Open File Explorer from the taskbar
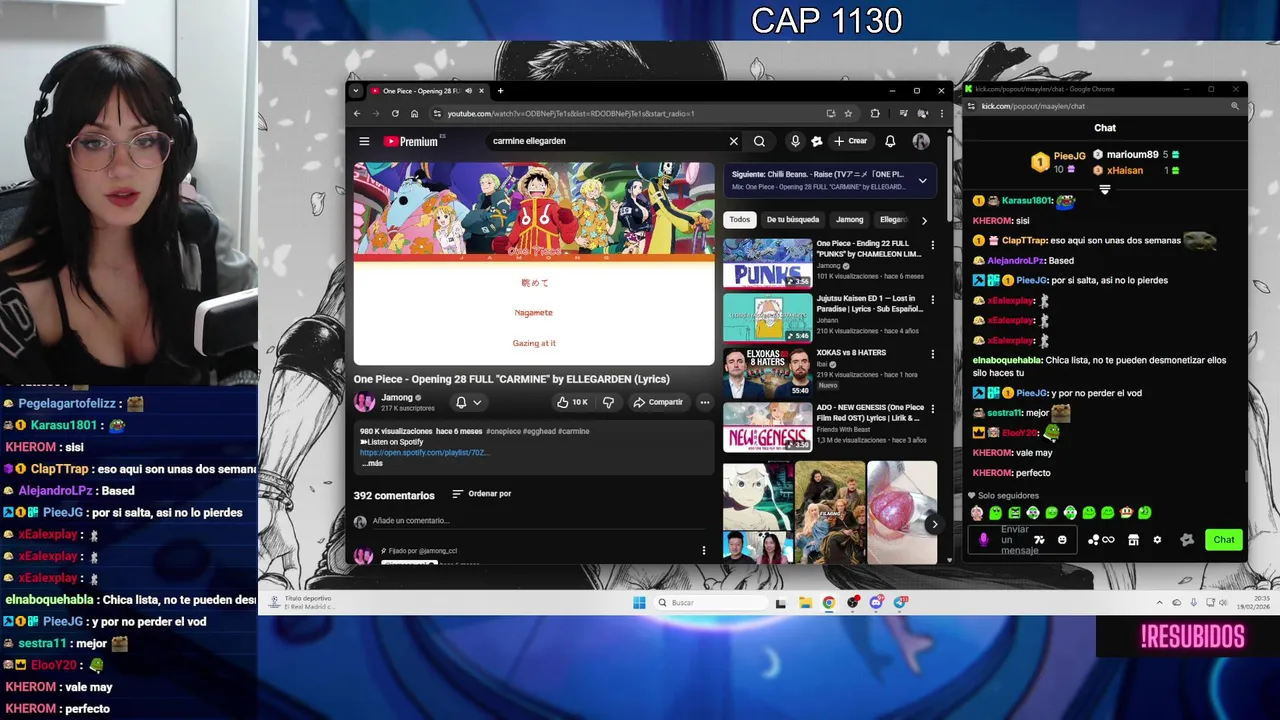 (805, 602)
